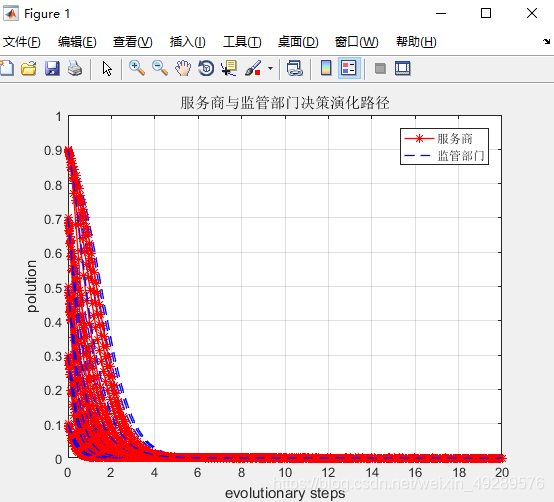
Task: Select the plot title 服务商与监管部门决策演化路径
Action: (x=285, y=103)
